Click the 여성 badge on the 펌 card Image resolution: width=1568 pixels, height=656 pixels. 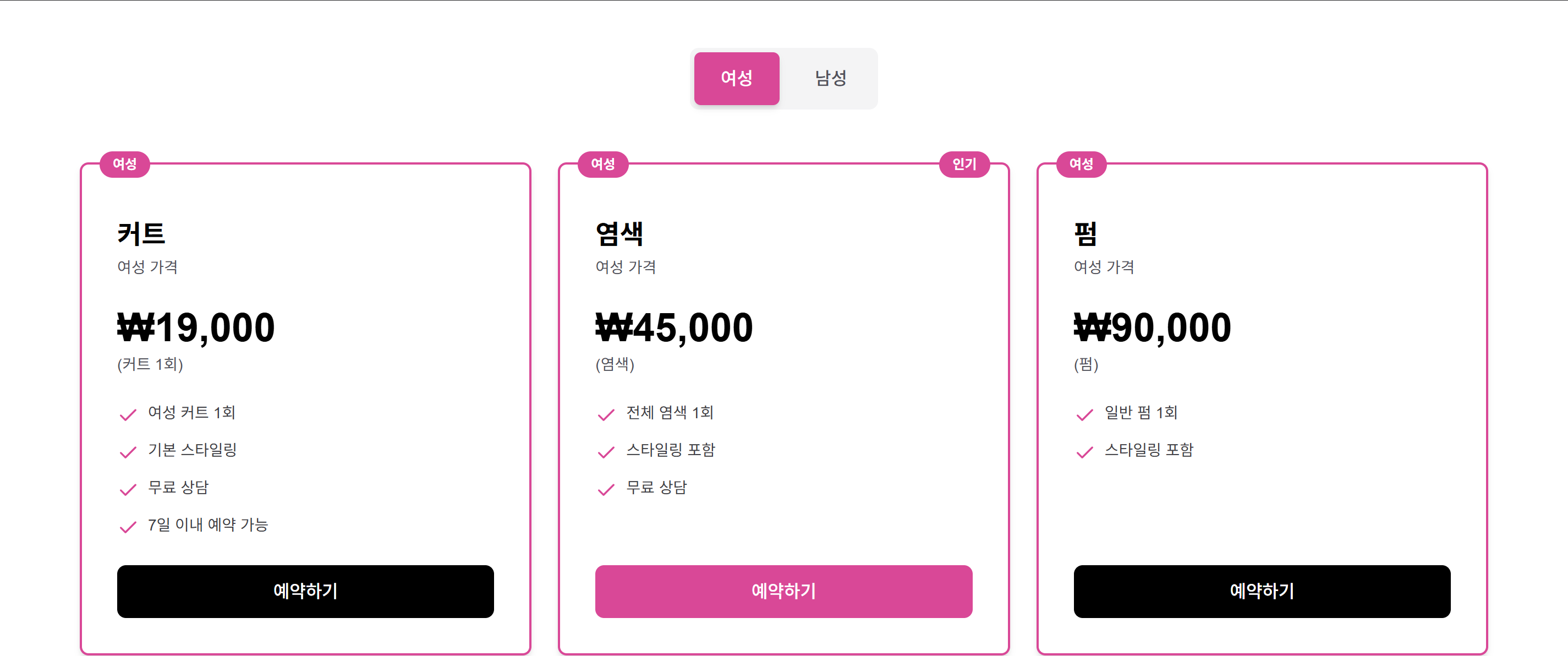point(1081,164)
